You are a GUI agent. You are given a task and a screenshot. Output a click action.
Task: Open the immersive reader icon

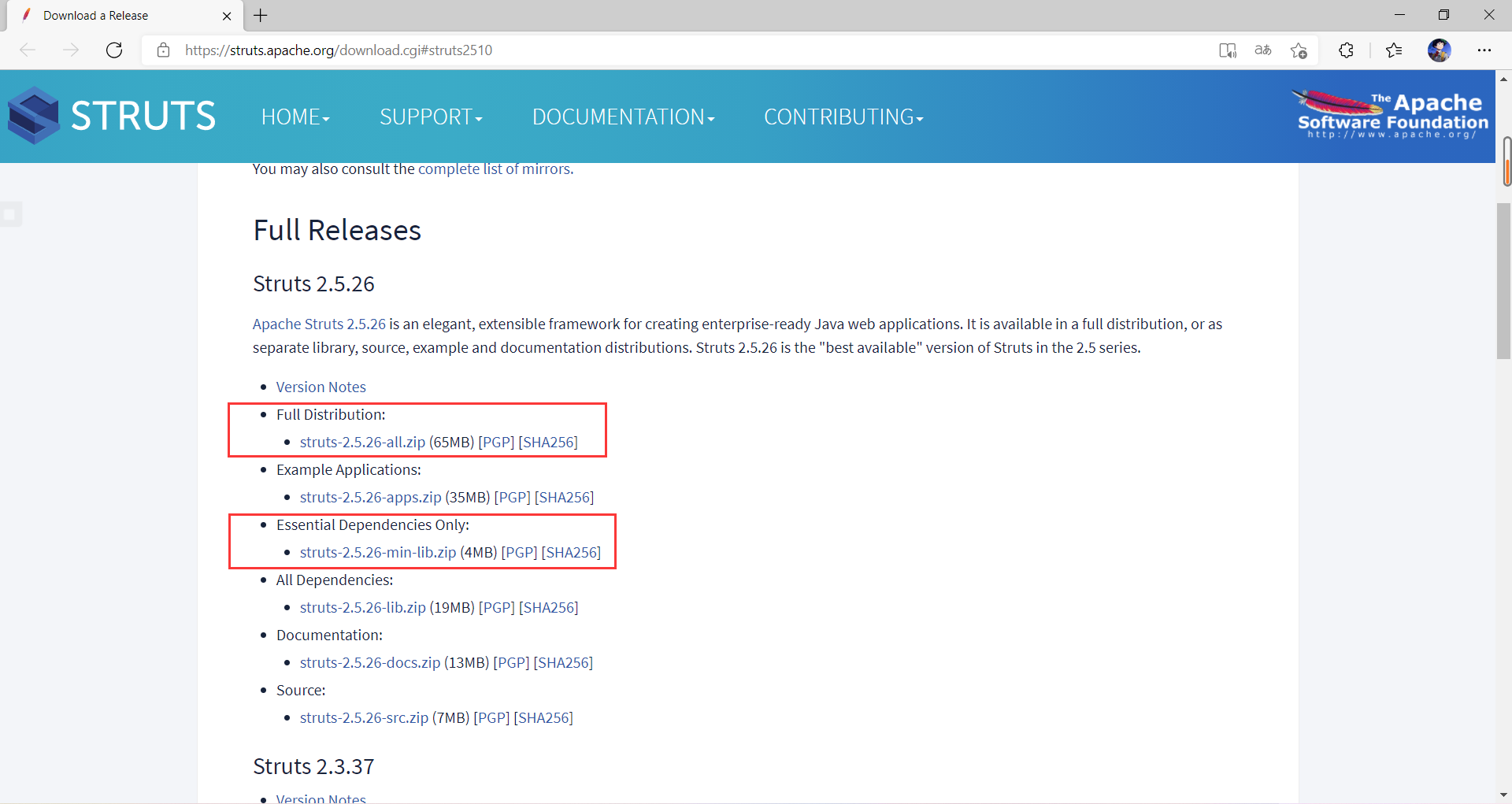pos(1228,50)
